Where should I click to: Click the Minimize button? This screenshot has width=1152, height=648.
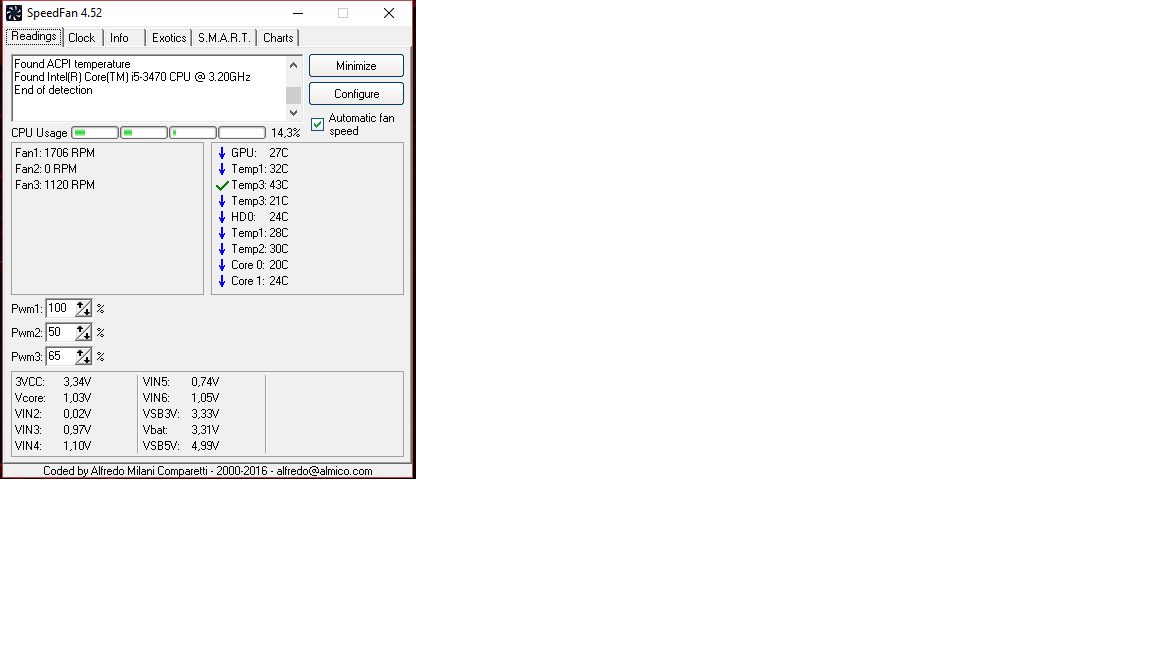pyautogui.click(x=356, y=65)
